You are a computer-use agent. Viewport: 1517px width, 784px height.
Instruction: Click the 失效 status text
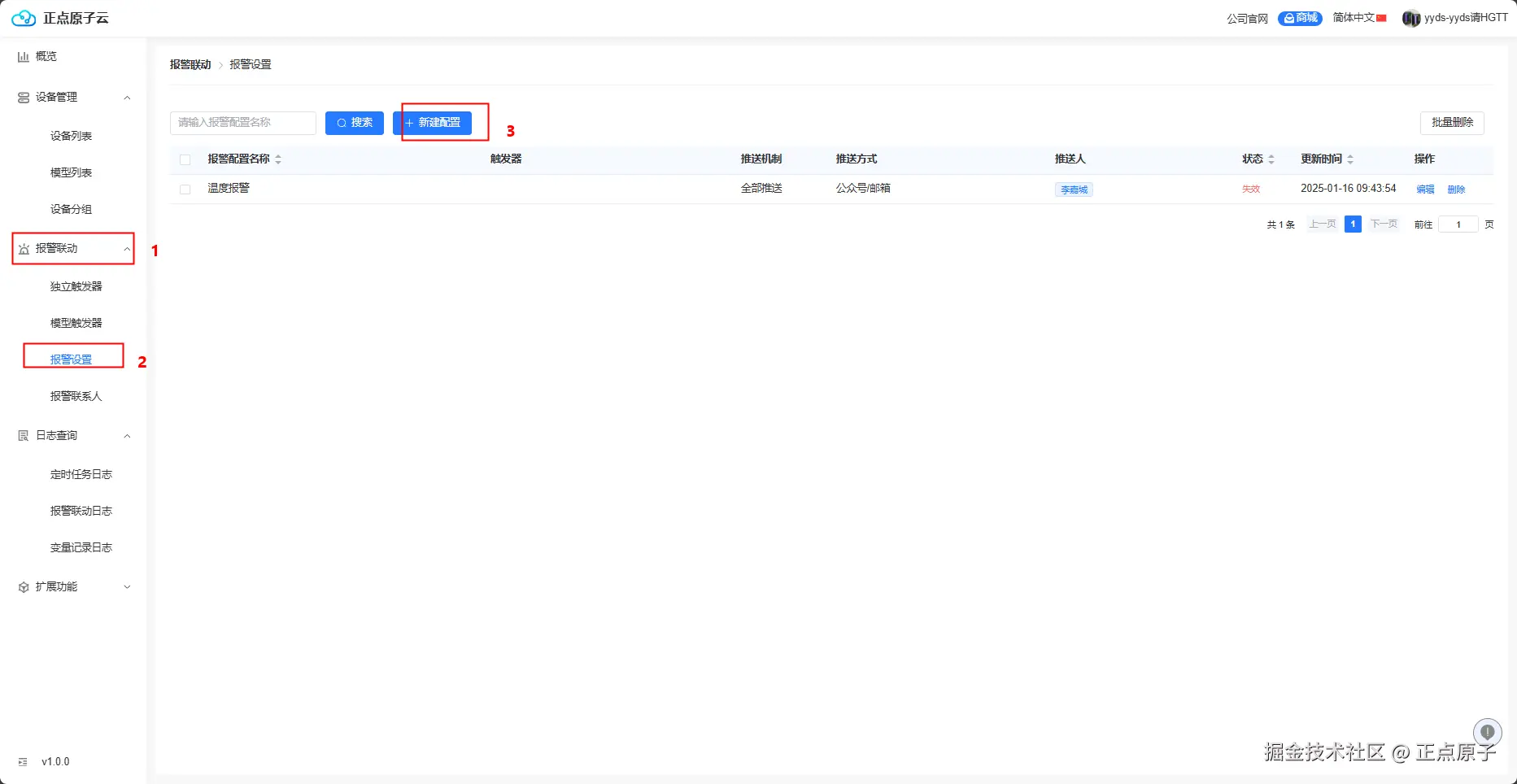click(1251, 189)
